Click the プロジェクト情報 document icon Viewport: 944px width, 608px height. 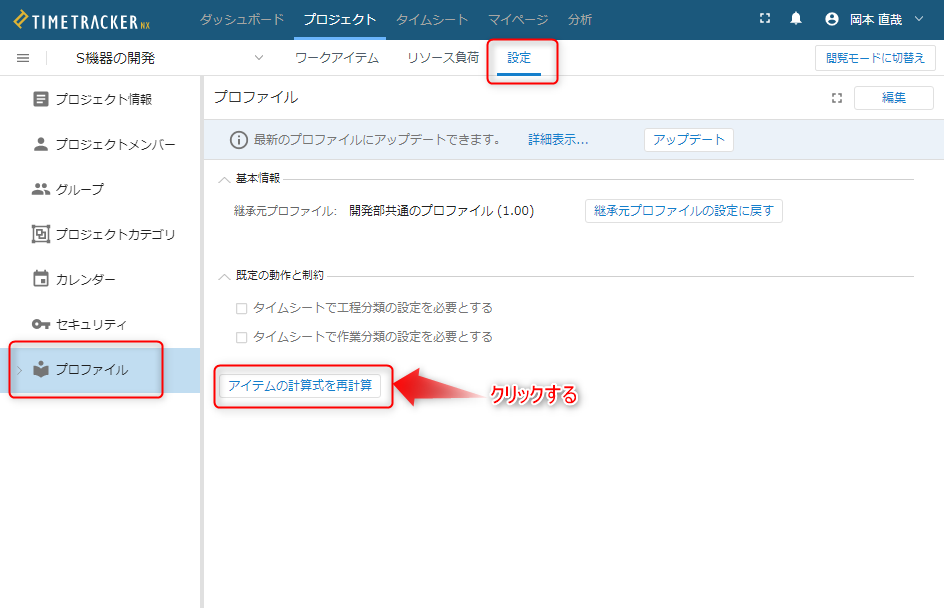(40, 99)
